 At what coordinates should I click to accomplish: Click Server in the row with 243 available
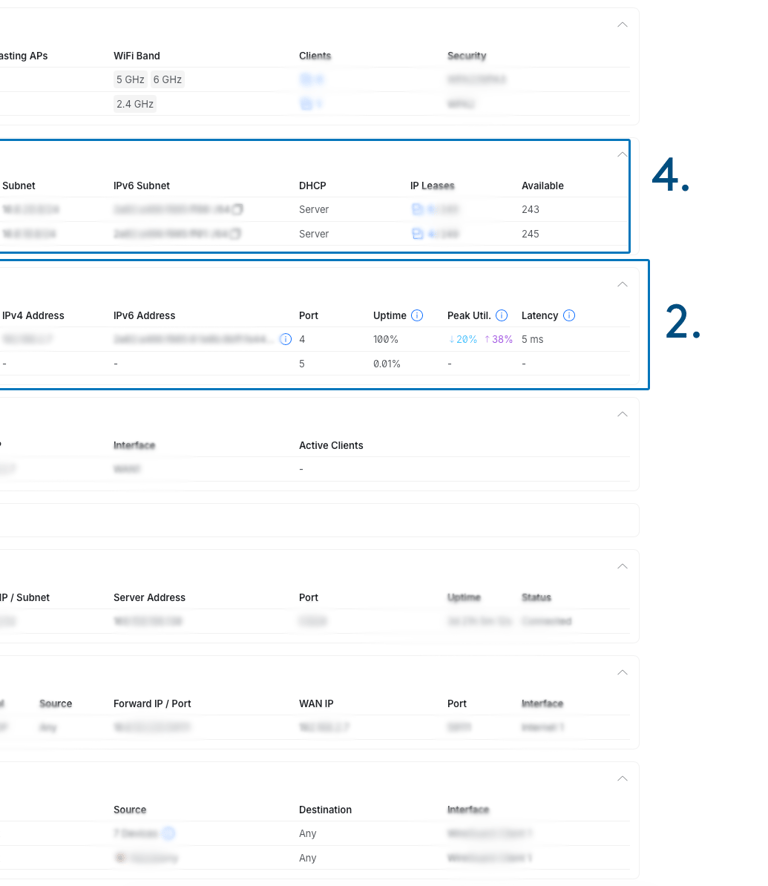(314, 210)
